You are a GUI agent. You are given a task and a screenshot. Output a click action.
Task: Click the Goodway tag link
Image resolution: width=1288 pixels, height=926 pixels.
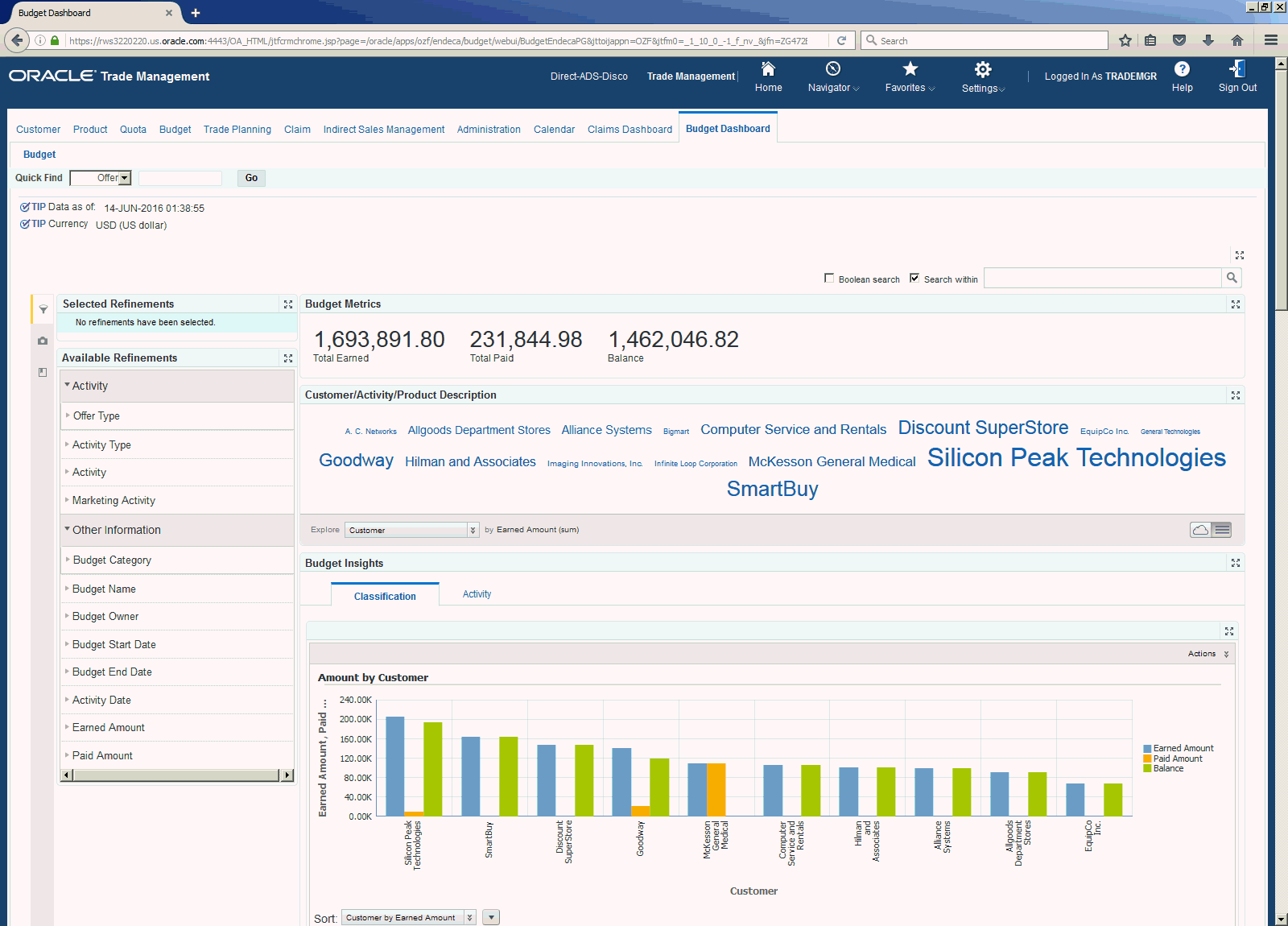(x=356, y=461)
